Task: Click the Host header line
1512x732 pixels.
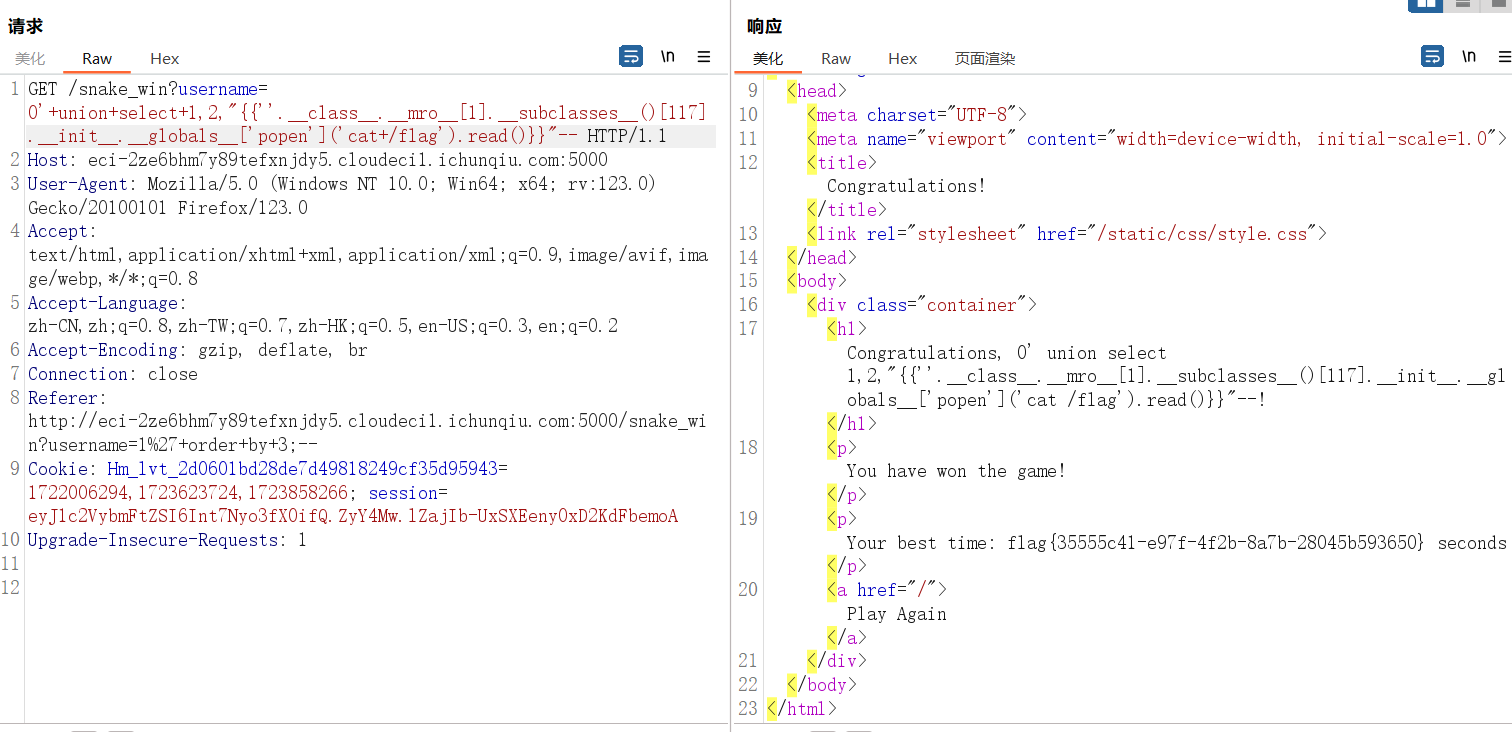Action: point(318,160)
